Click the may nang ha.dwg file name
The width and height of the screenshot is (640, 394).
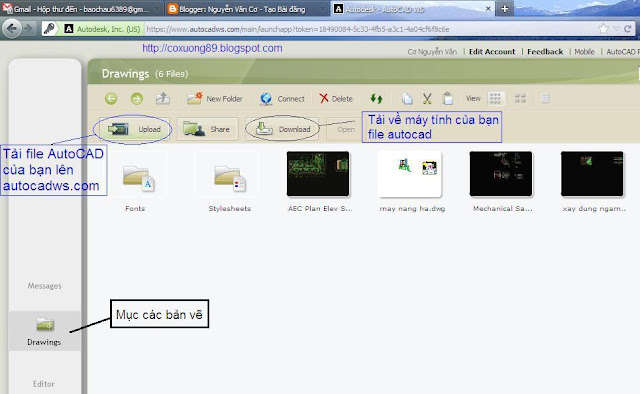click(x=412, y=209)
